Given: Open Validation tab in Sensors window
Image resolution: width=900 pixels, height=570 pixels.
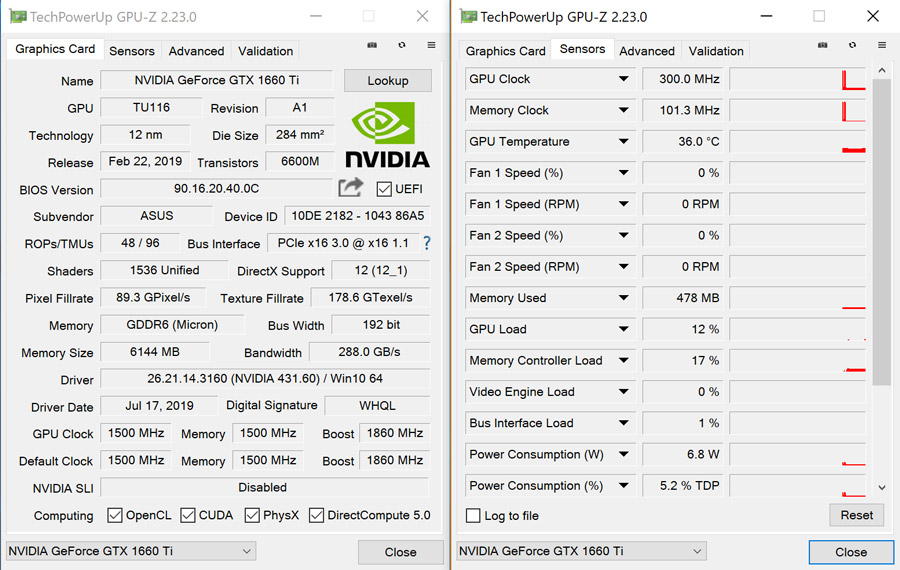Looking at the screenshot, I should [x=716, y=51].
